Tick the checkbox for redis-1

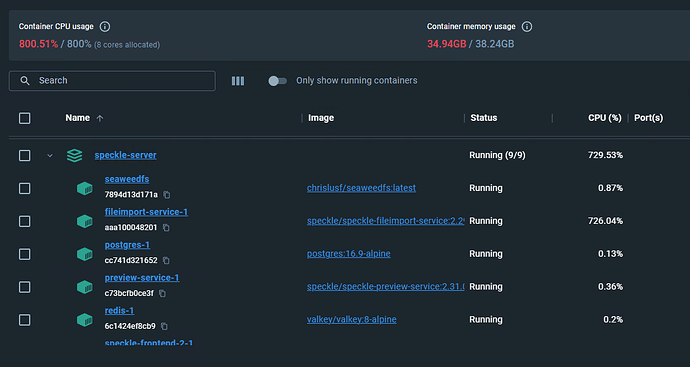[25, 320]
